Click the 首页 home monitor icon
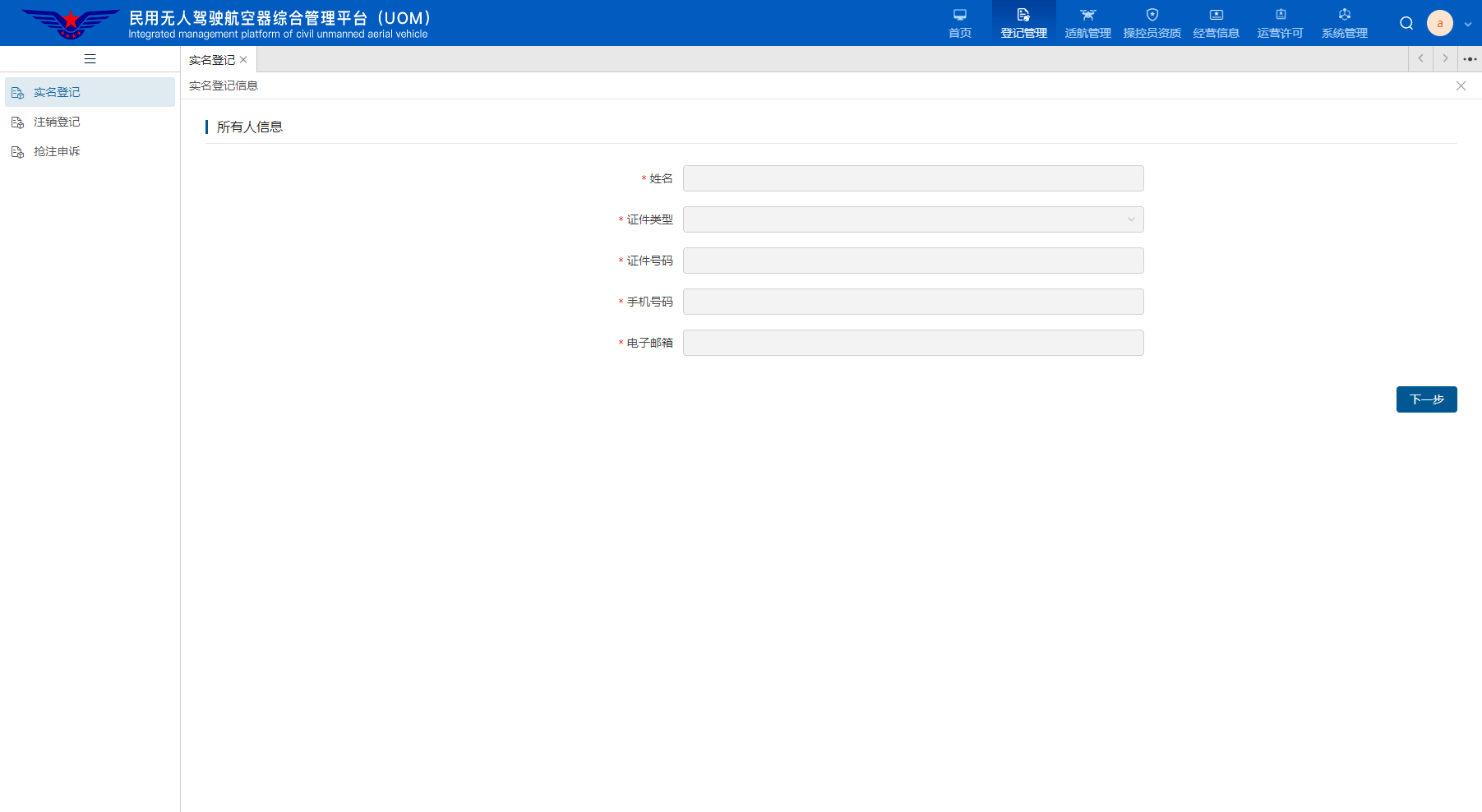This screenshot has width=1482, height=812. (960, 15)
